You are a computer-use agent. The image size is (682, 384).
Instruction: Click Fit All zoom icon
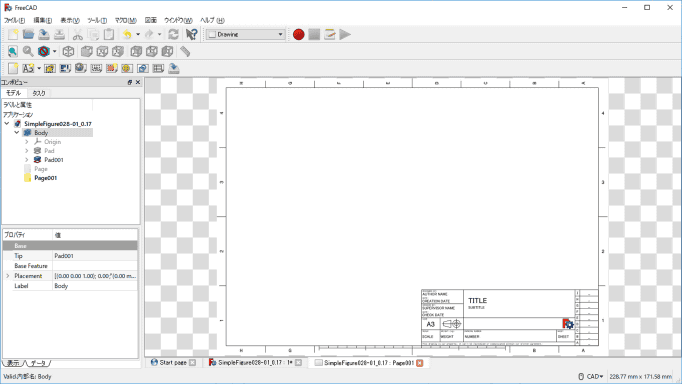tap(13, 51)
